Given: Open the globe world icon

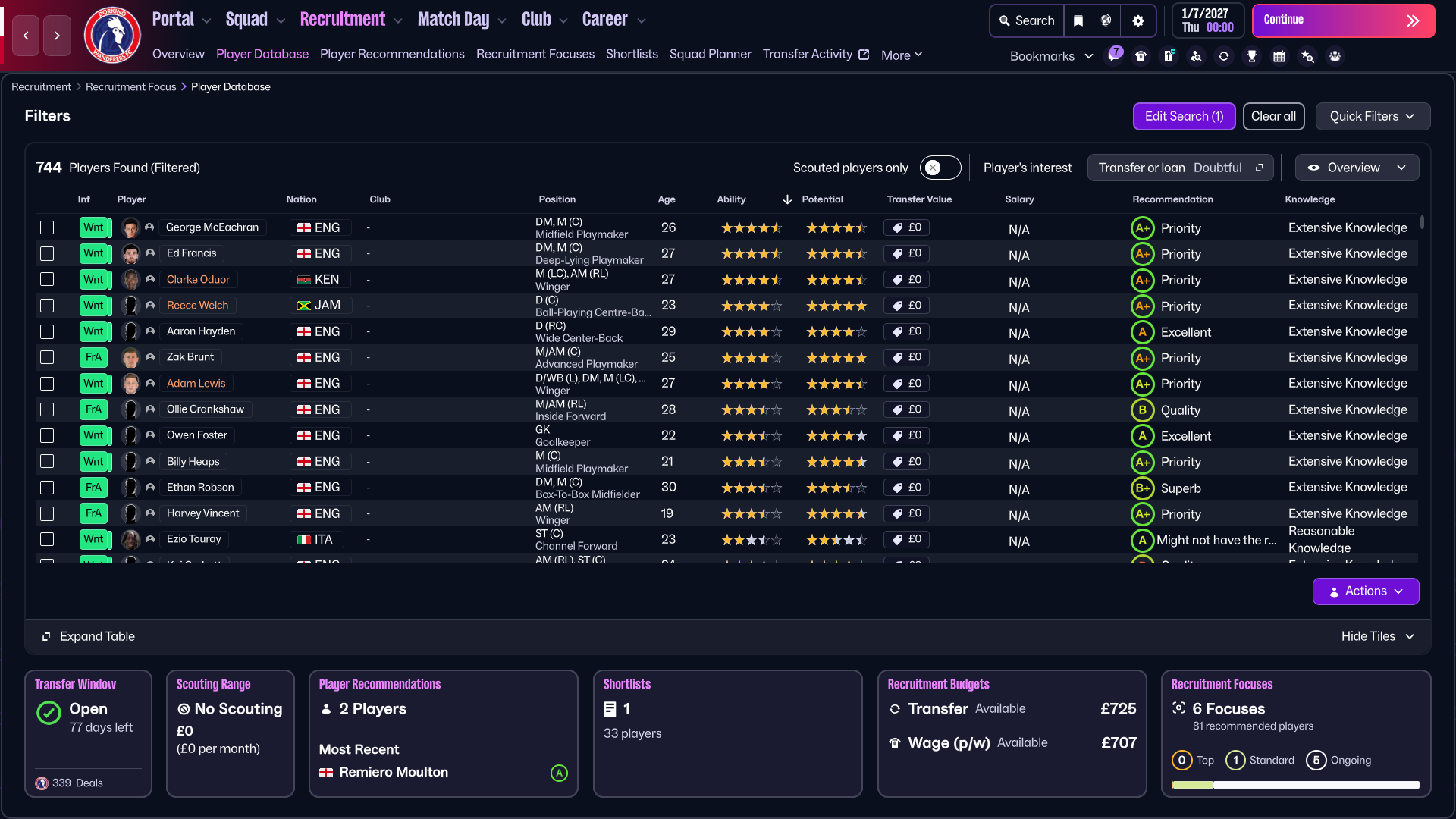Looking at the screenshot, I should point(1106,20).
